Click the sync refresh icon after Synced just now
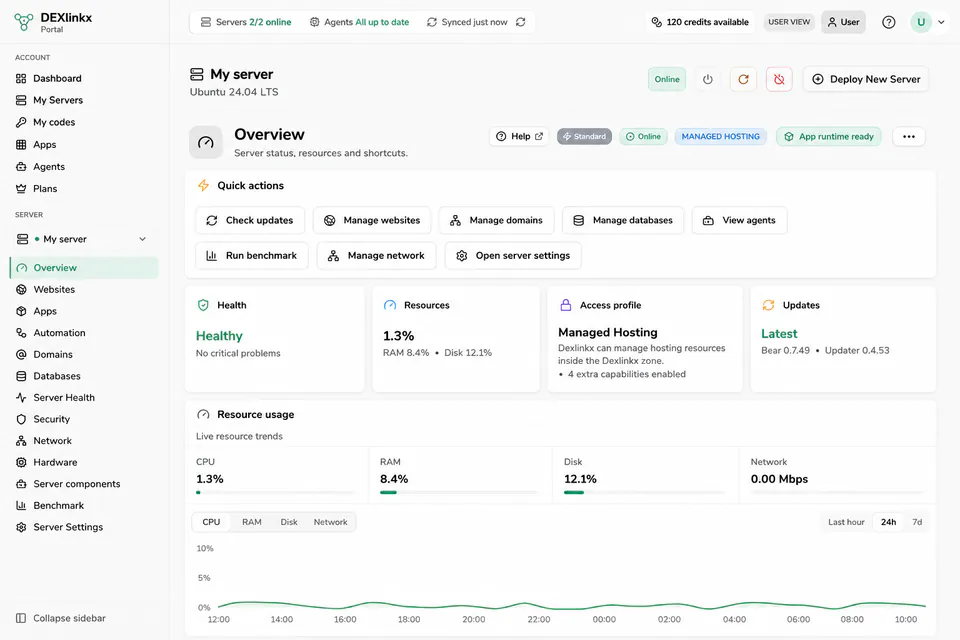This screenshot has height=640, width=960. [x=520, y=22]
